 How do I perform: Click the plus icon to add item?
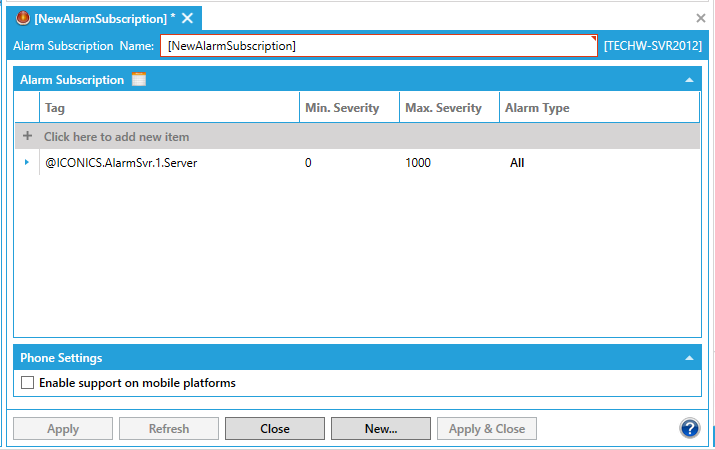pyautogui.click(x=27, y=136)
